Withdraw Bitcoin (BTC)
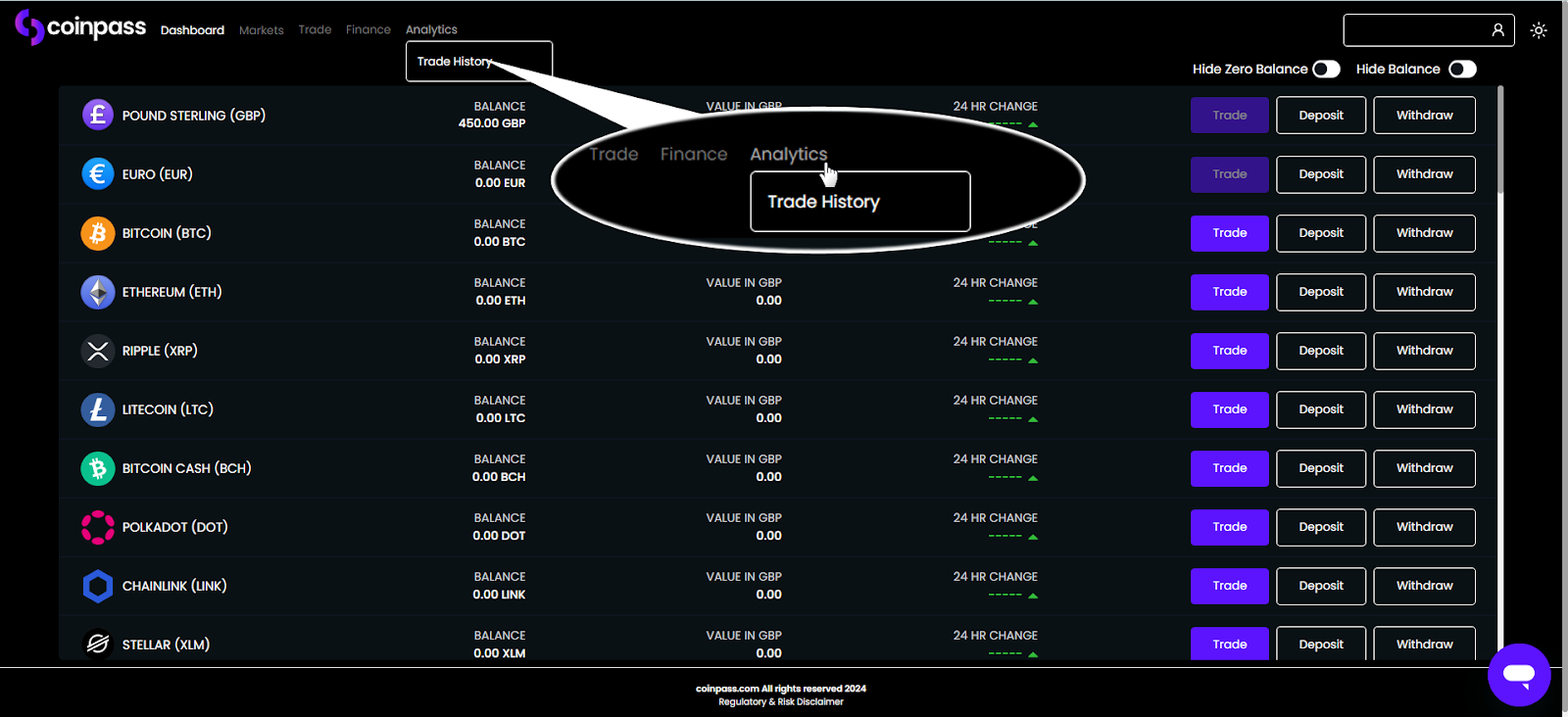The height and width of the screenshot is (717, 1568). (1424, 233)
